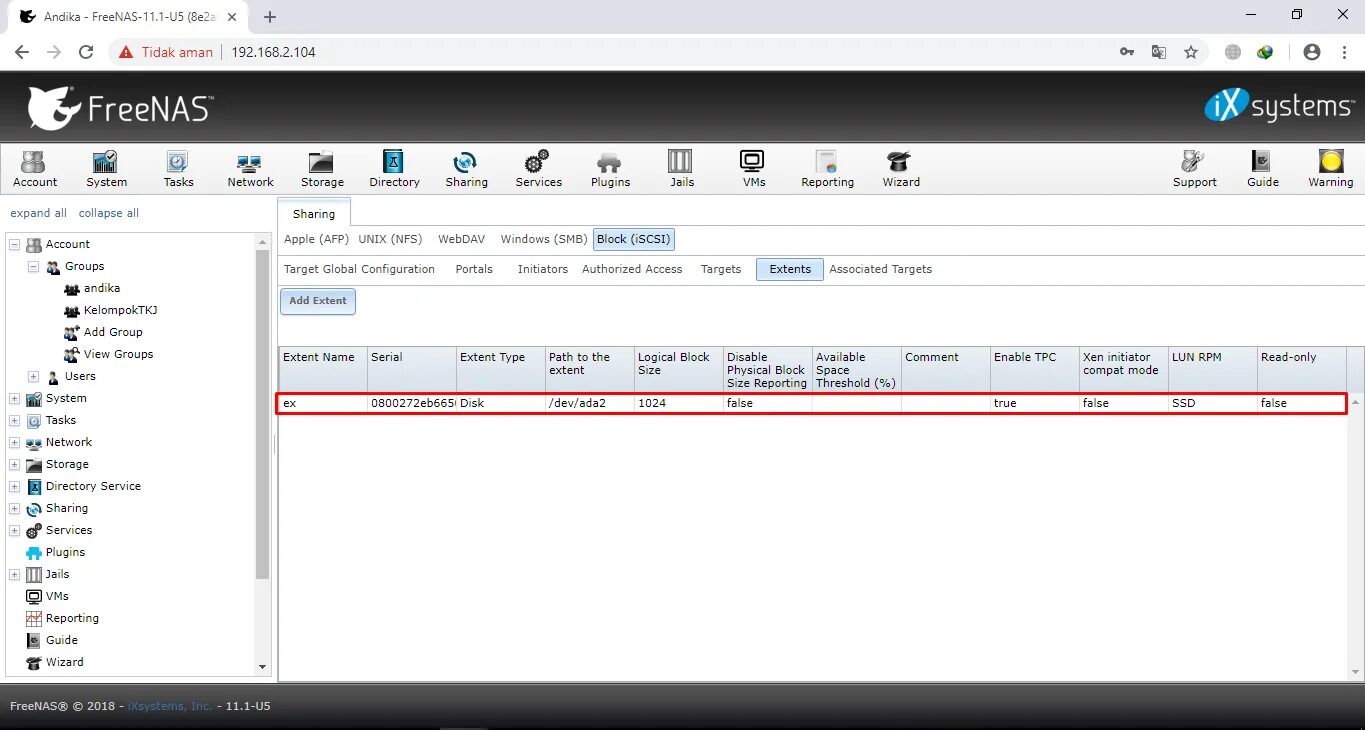The image size is (1365, 730).
Task: Expand the Storage tree node
Action: (x=15, y=464)
